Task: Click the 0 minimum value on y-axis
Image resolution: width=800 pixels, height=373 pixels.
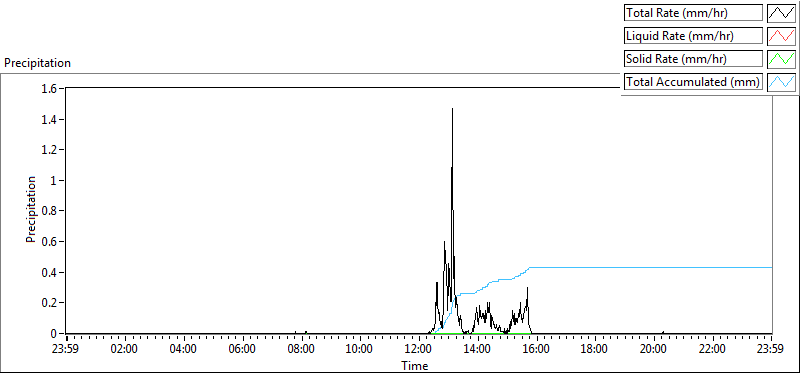Action: click(54, 333)
